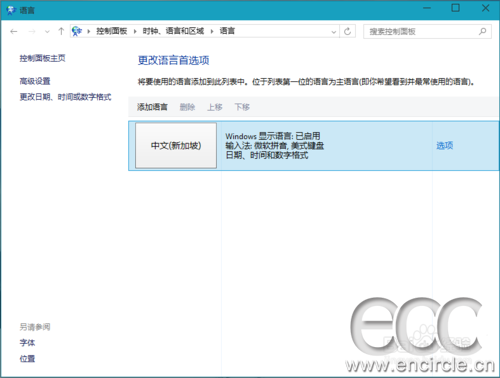Screen dimensions: 500x378
Task: Click 添加语言 toolbar button
Action: click(x=152, y=107)
